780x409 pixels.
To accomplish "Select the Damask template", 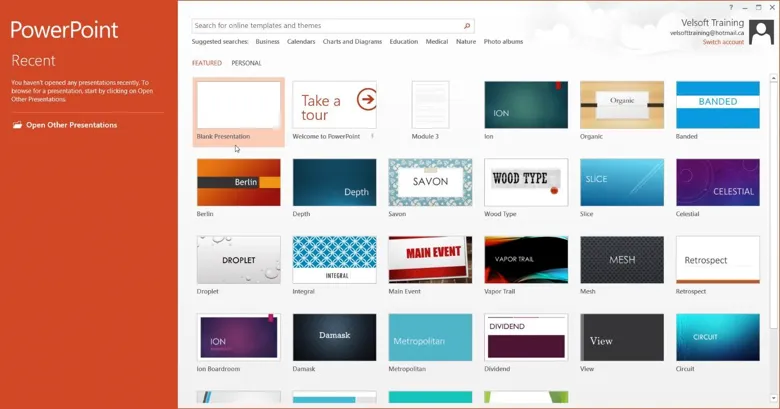I will 334,337.
